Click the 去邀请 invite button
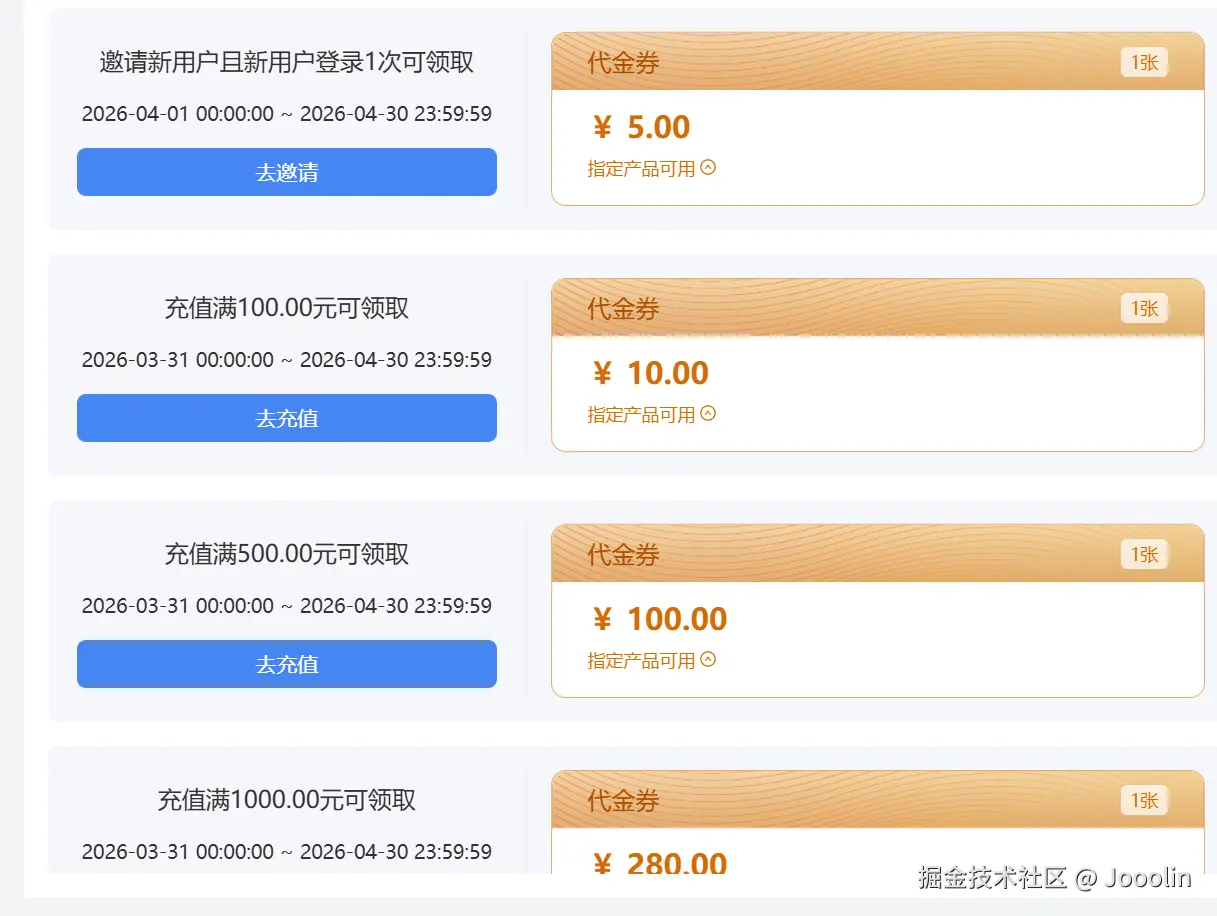 click(x=287, y=172)
